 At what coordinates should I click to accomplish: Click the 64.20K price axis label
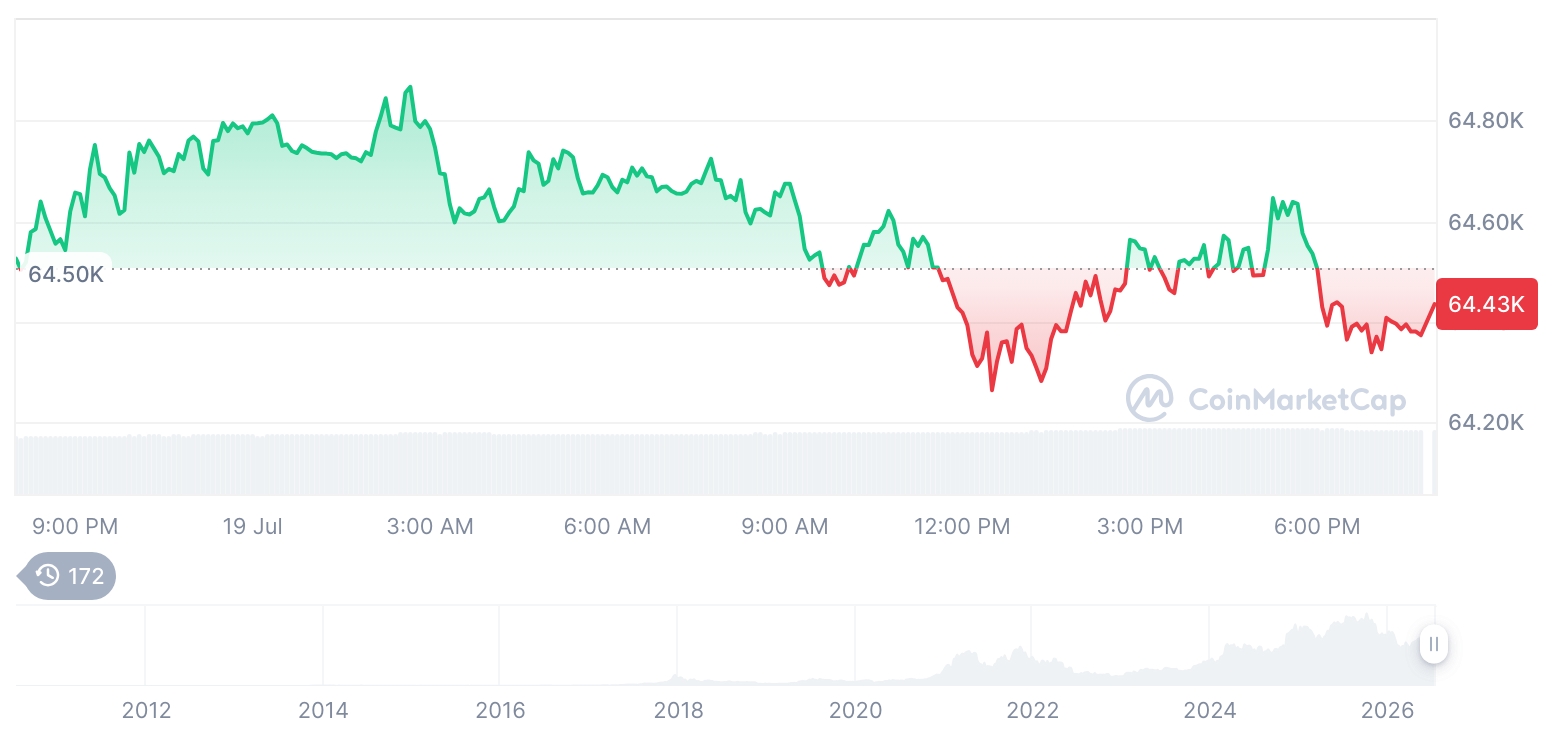coord(1486,423)
